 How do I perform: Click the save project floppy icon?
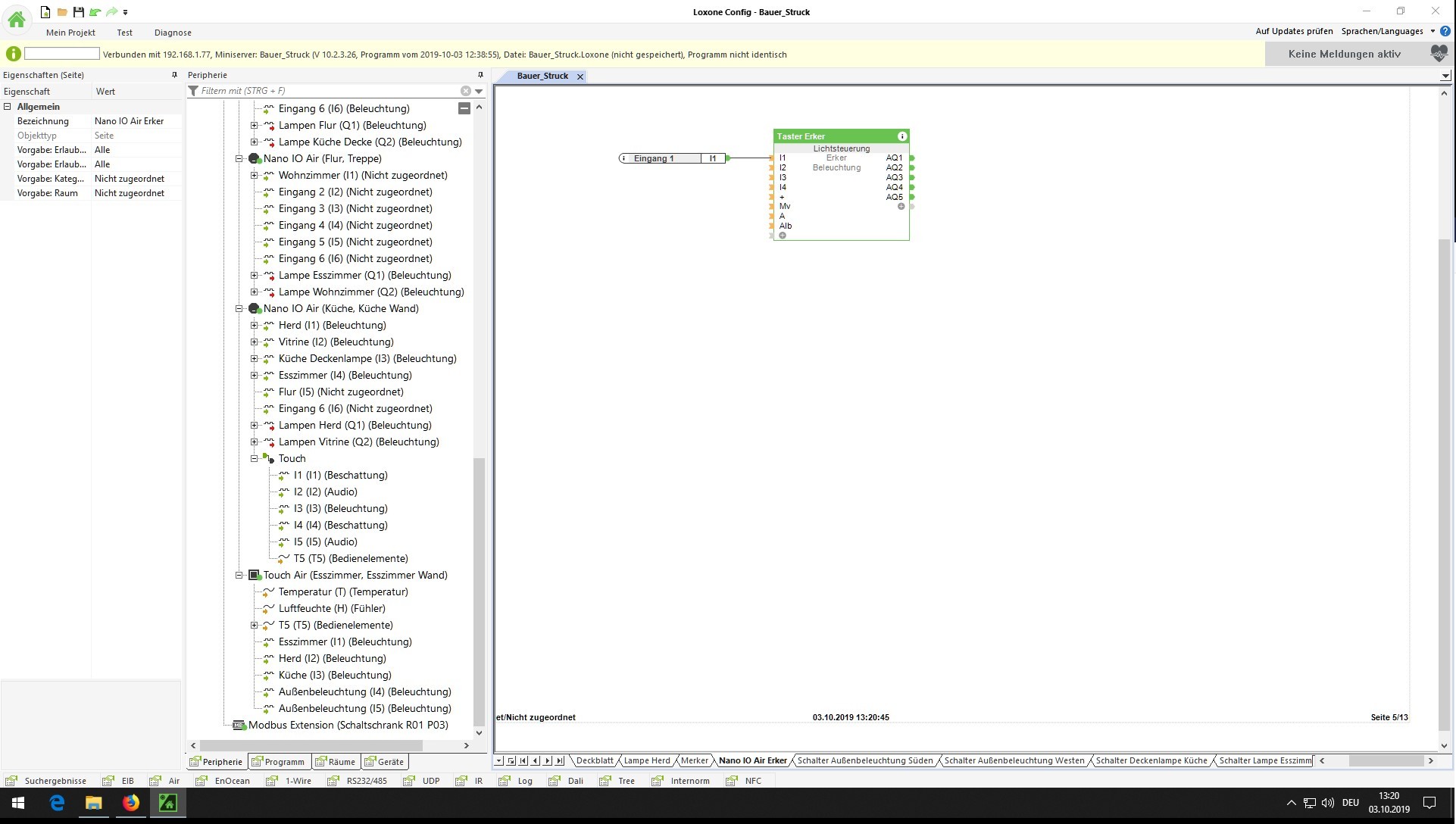(78, 12)
